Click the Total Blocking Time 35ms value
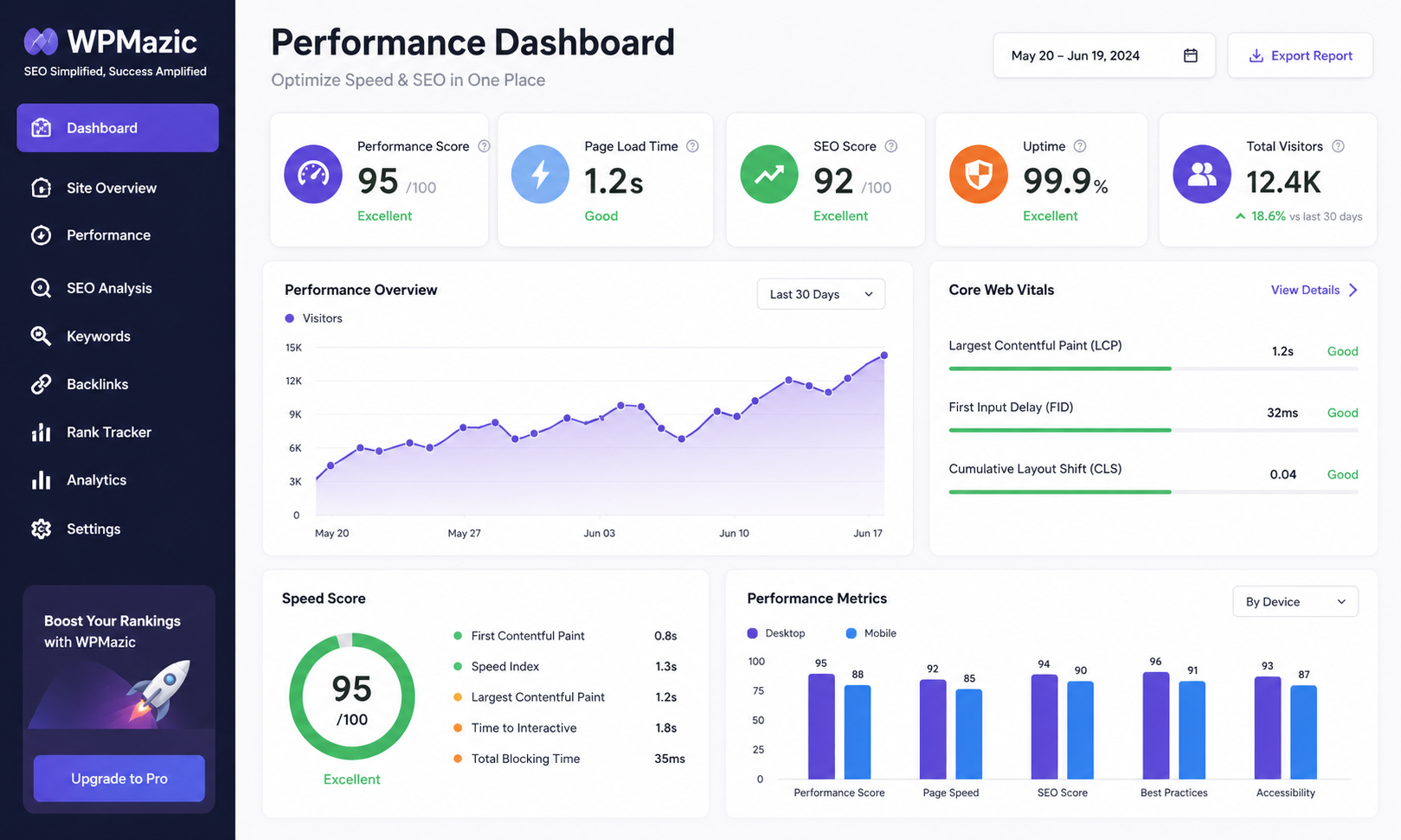The image size is (1401, 840). [670, 759]
